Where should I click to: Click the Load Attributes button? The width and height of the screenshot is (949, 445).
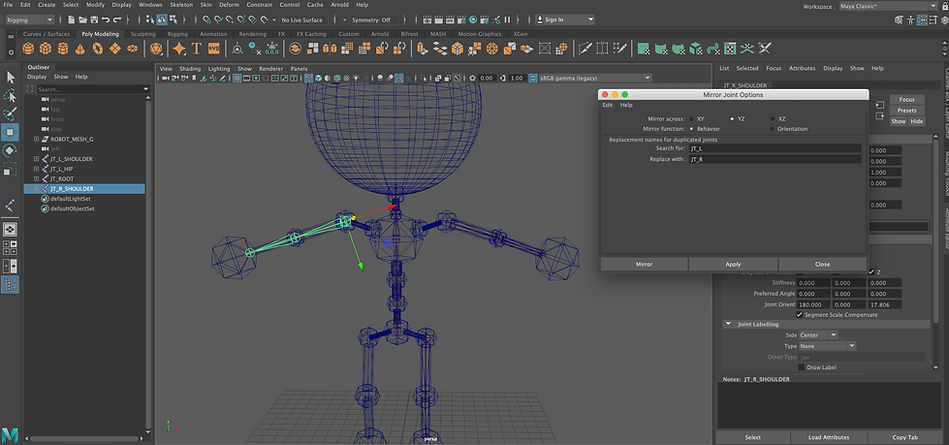pyautogui.click(x=829, y=437)
